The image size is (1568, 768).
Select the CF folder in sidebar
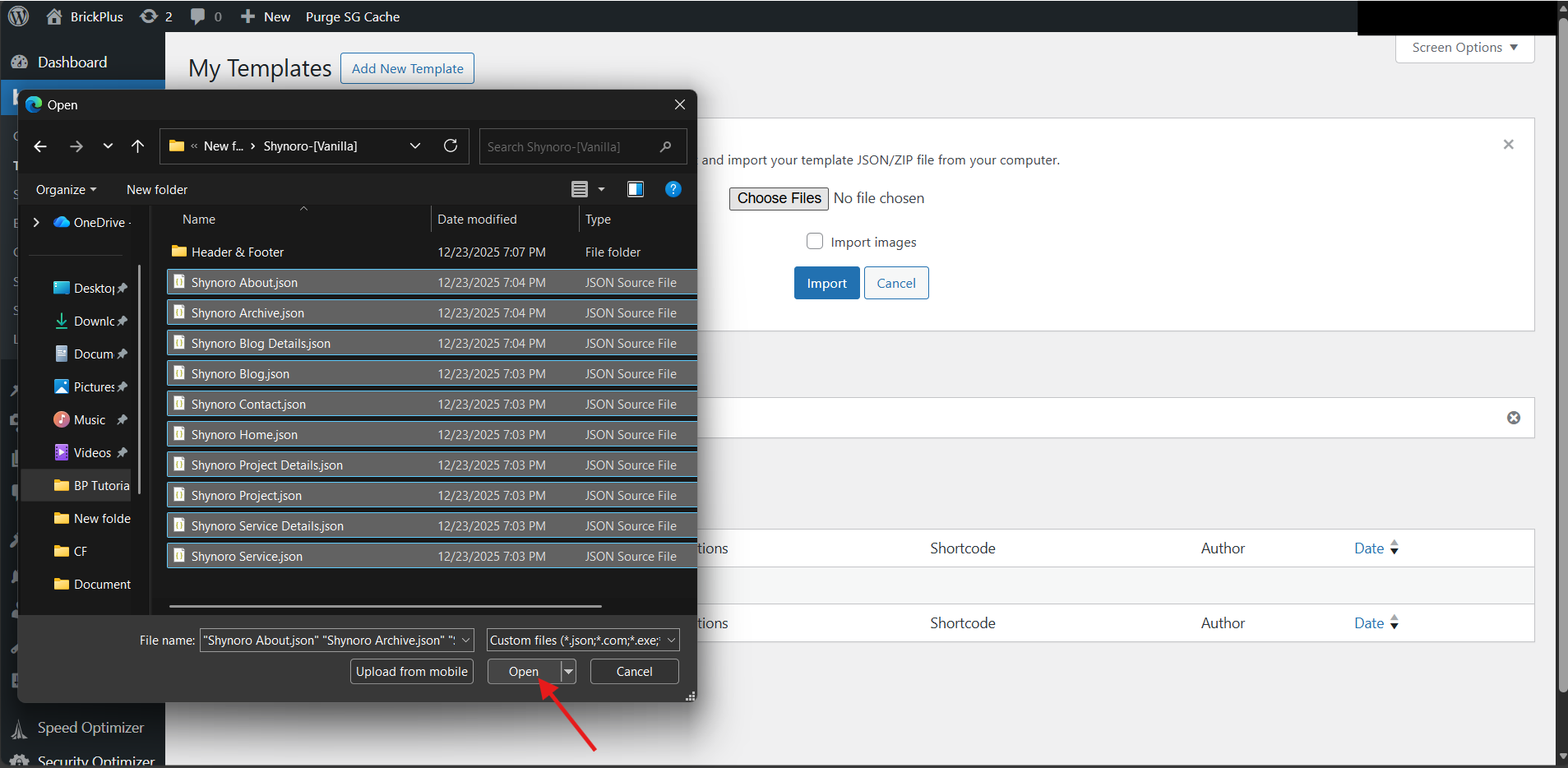(71, 551)
